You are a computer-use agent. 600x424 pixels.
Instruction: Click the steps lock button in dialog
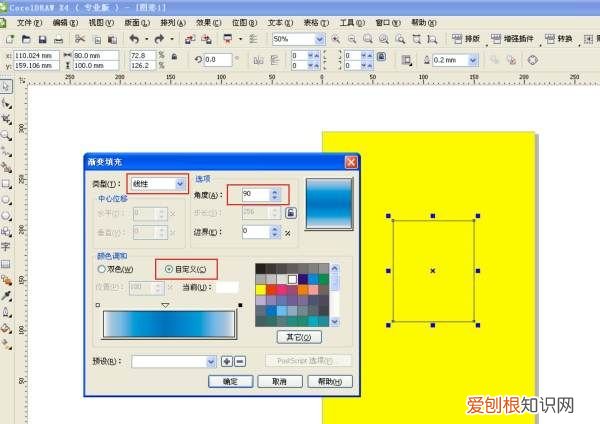point(291,213)
